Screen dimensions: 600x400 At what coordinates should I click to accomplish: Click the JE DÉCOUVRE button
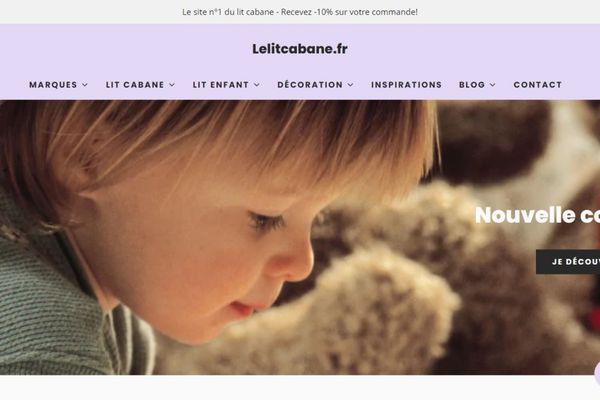click(x=568, y=262)
